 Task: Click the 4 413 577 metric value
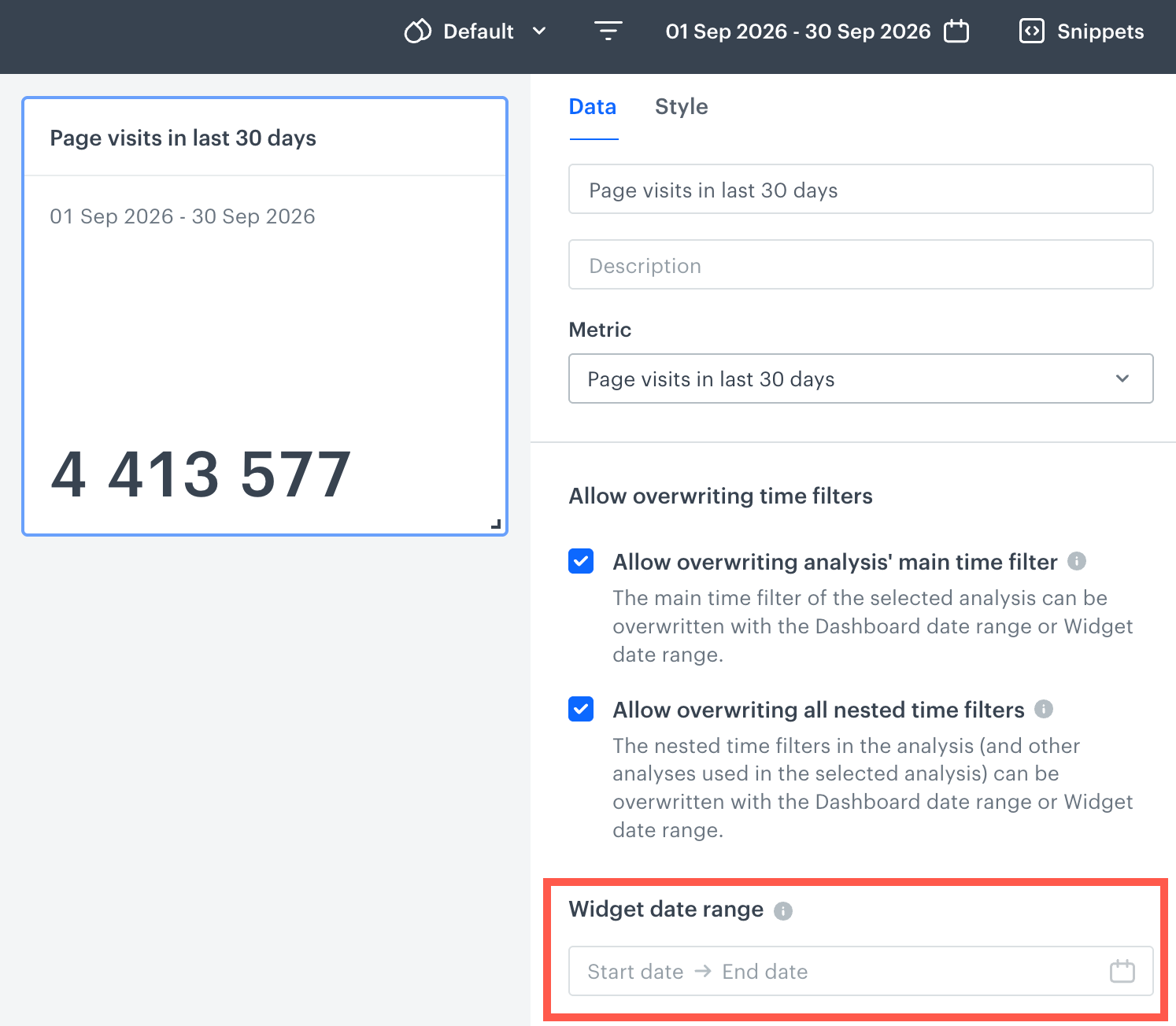click(x=201, y=474)
